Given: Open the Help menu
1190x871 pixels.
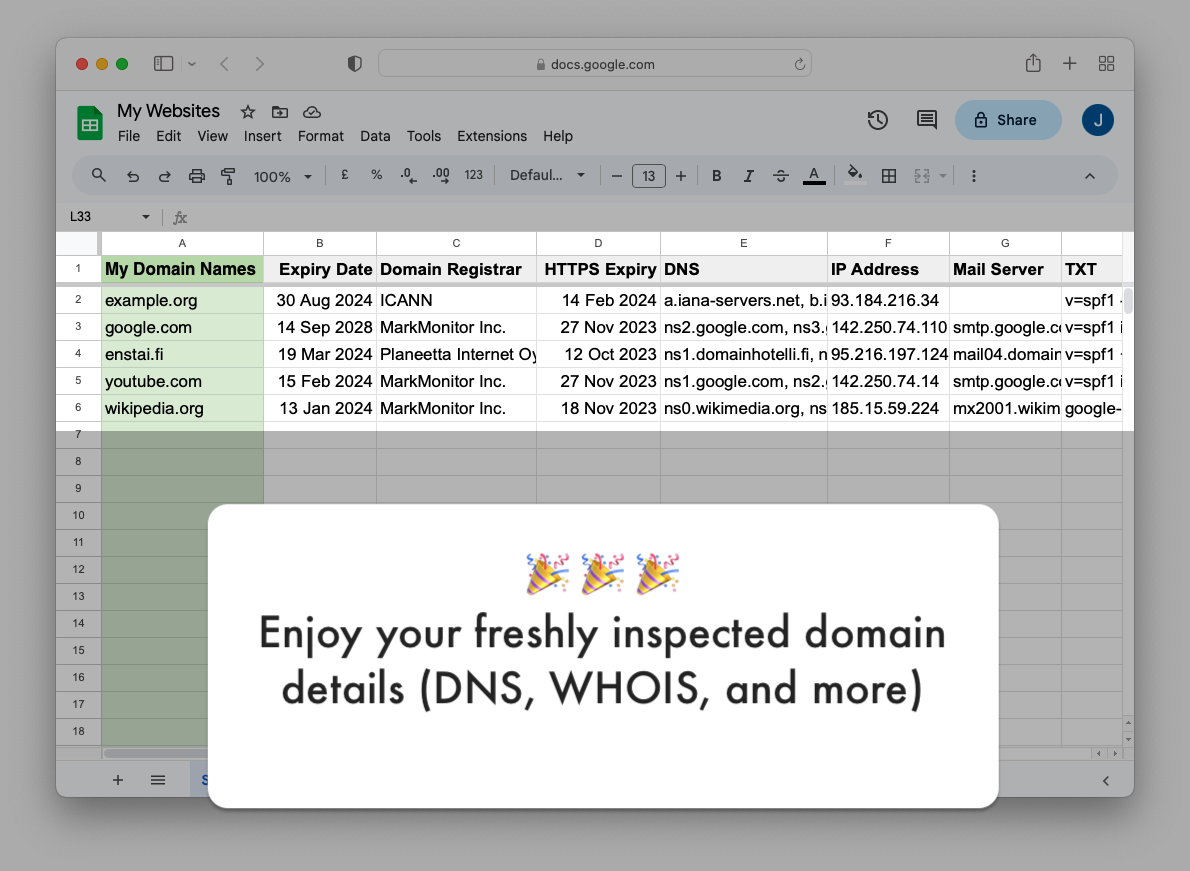Looking at the screenshot, I should coord(558,136).
